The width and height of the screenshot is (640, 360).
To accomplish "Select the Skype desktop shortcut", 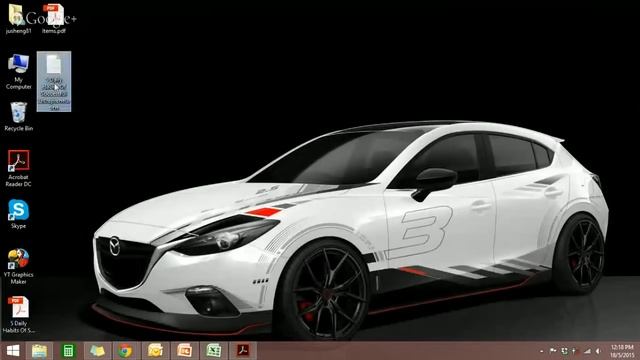I will 18,214.
